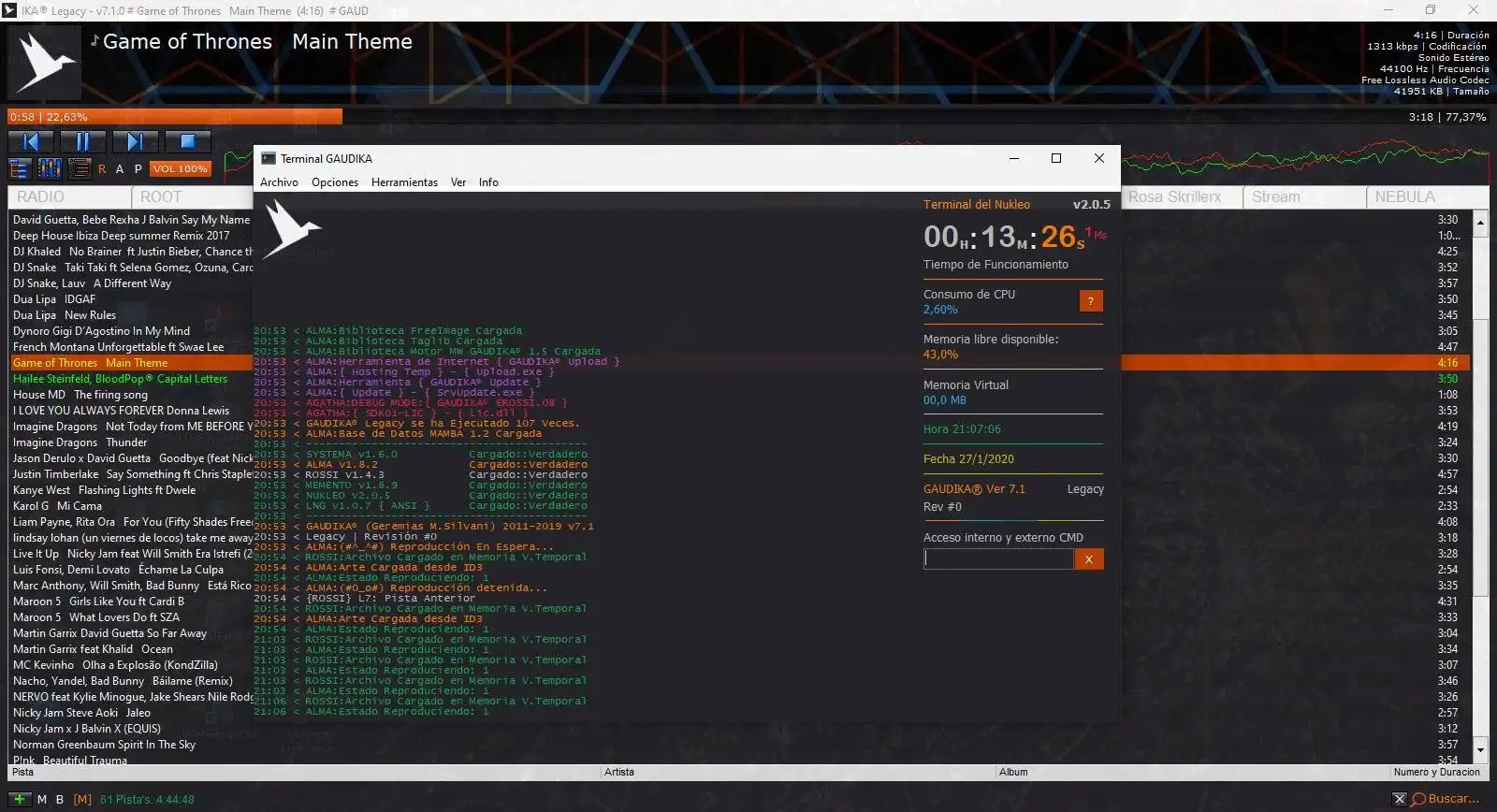Select MC Kevinho Olha a Explosão track
This screenshot has width=1497, height=812.
[115, 665]
